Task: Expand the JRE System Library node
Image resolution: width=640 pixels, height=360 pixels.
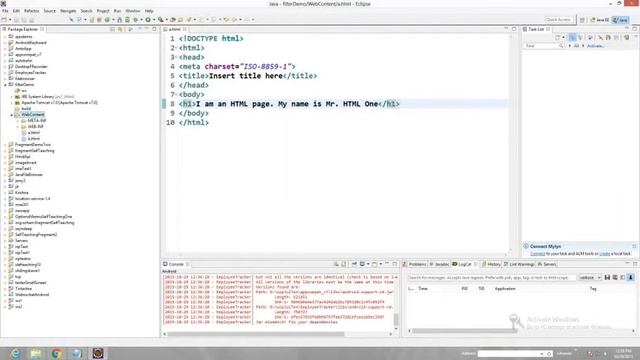Action: point(11,97)
